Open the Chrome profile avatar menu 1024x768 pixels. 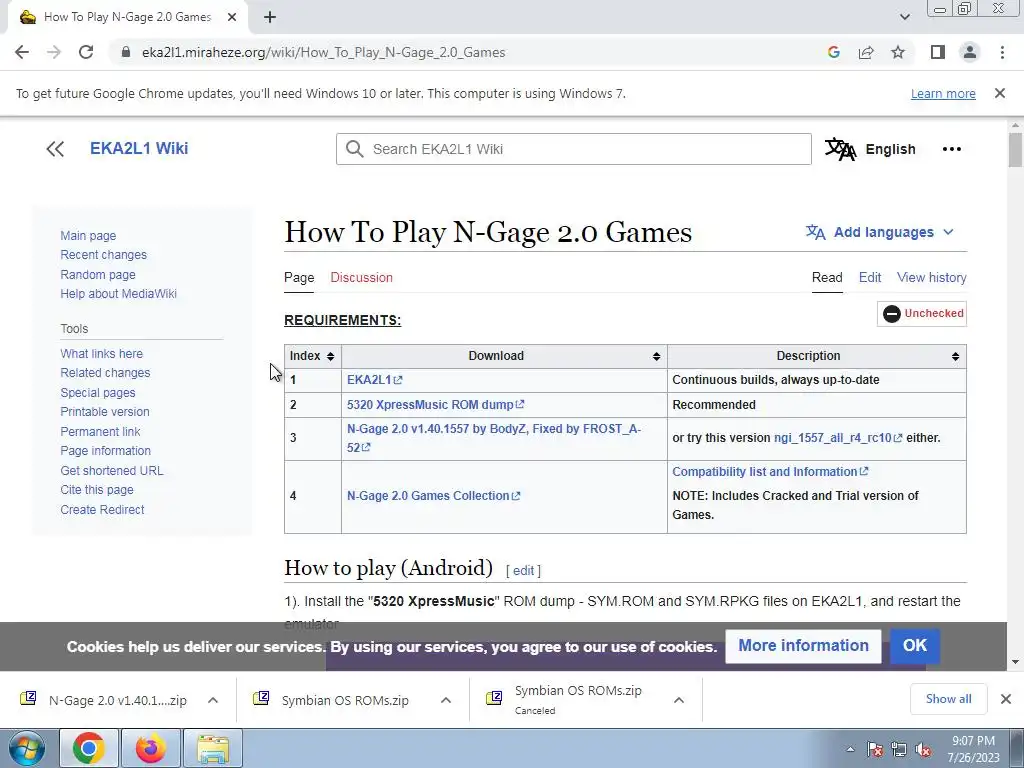(970, 52)
